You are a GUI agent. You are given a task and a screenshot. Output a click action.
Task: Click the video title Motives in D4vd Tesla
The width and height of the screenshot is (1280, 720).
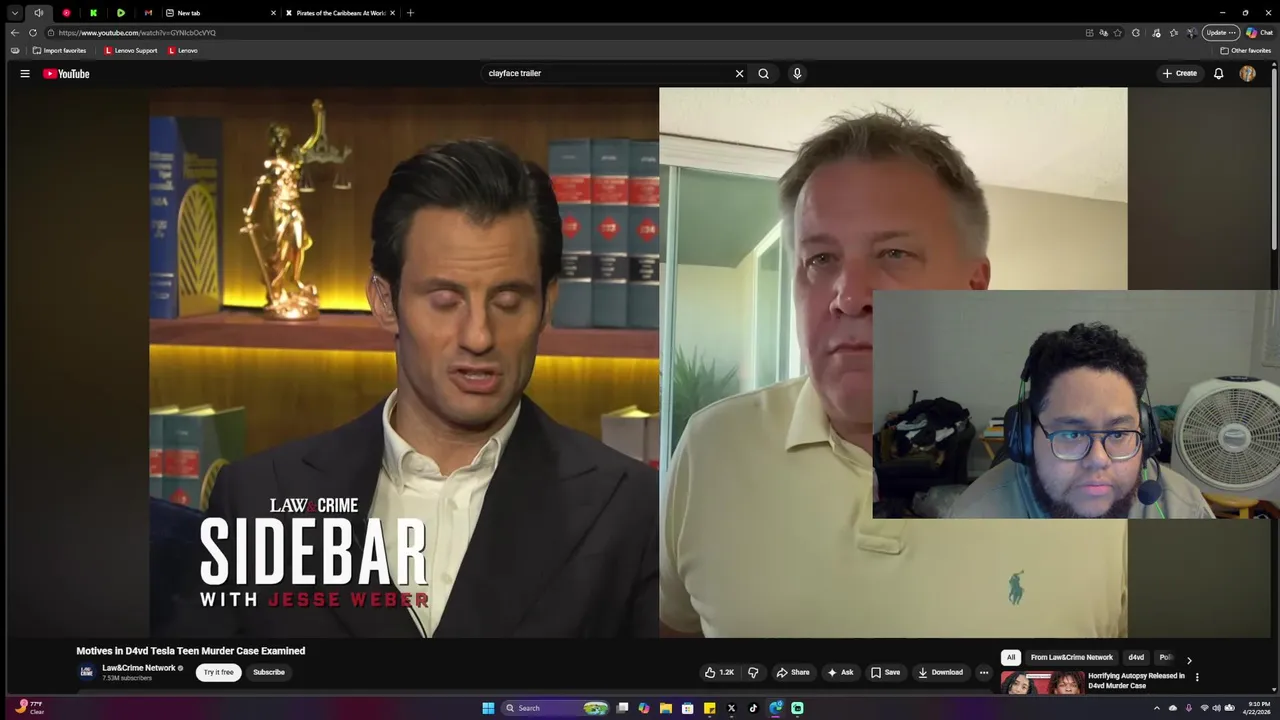(191, 651)
